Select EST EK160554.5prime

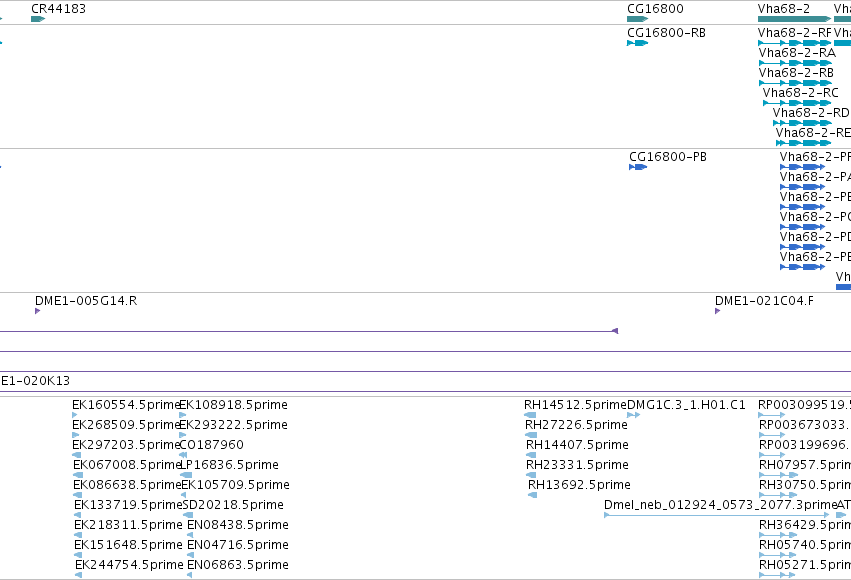[75, 415]
